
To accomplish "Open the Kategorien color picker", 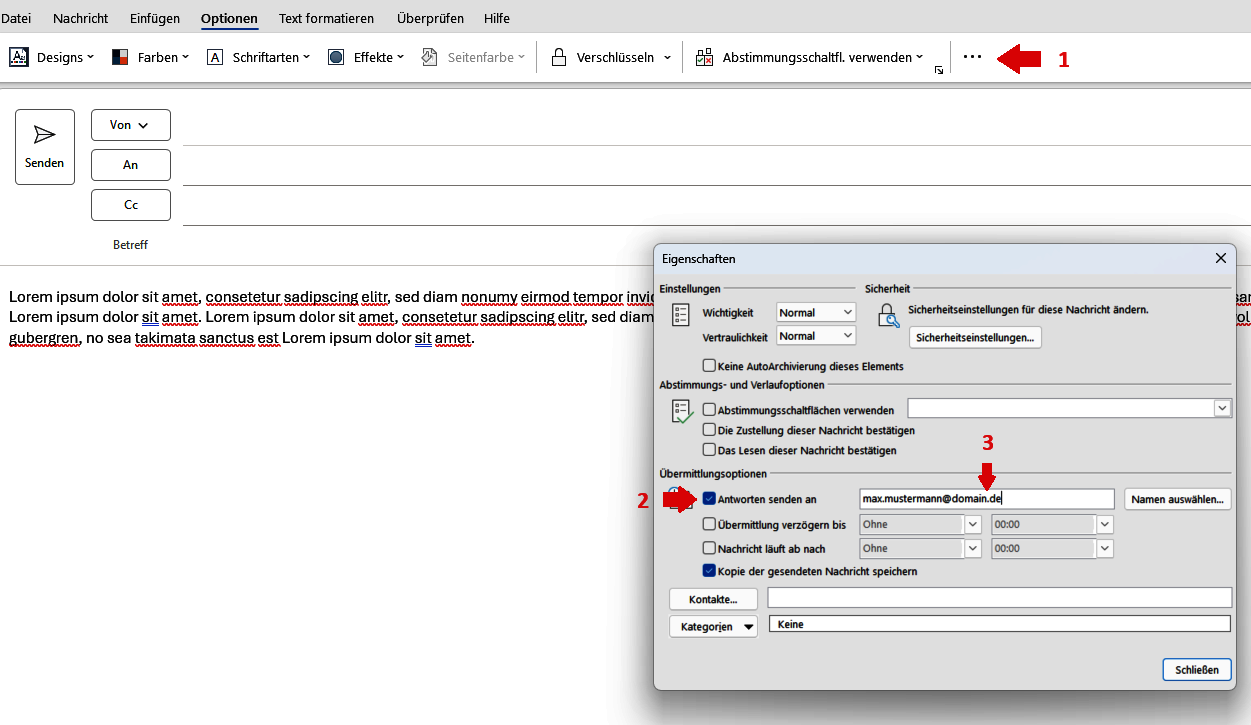I will coord(713,625).
